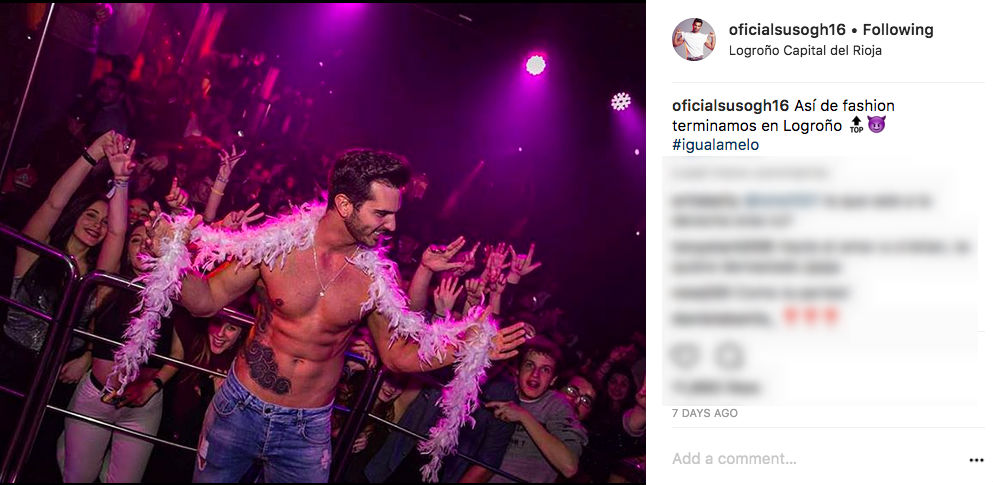Open the blue mention in first comment
Viewport: 993px width, 485px height.
coord(781,202)
